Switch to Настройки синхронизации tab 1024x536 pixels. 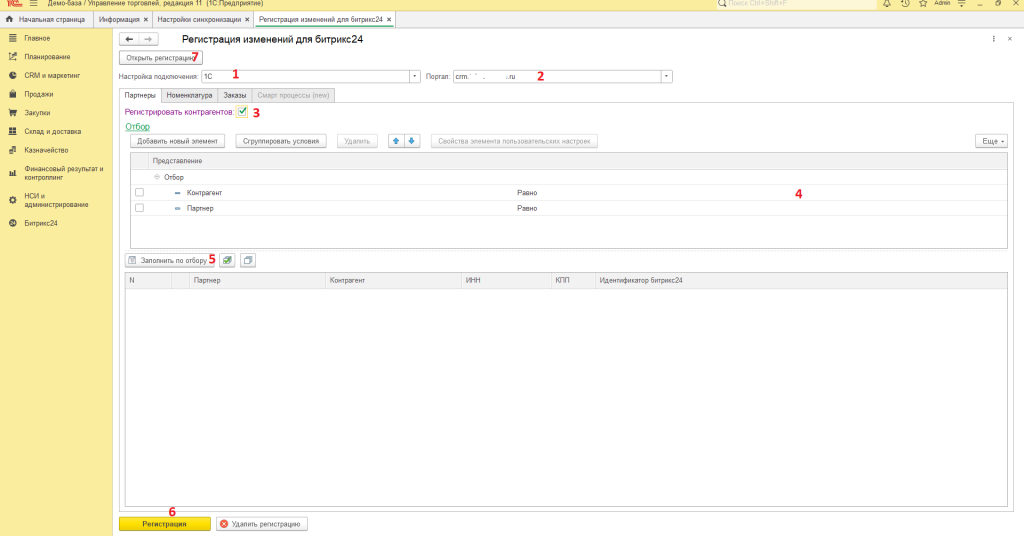pyautogui.click(x=199, y=20)
